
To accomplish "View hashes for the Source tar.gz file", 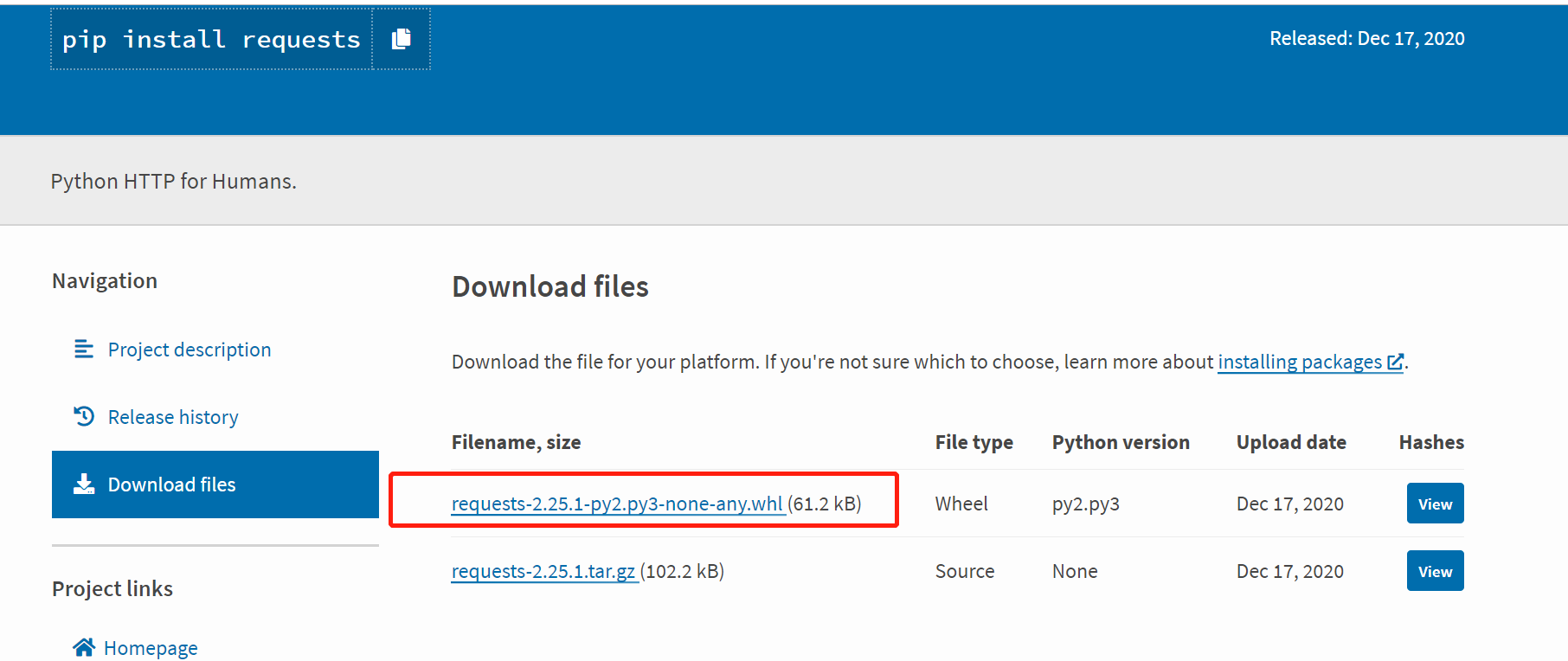I will click(1435, 571).
